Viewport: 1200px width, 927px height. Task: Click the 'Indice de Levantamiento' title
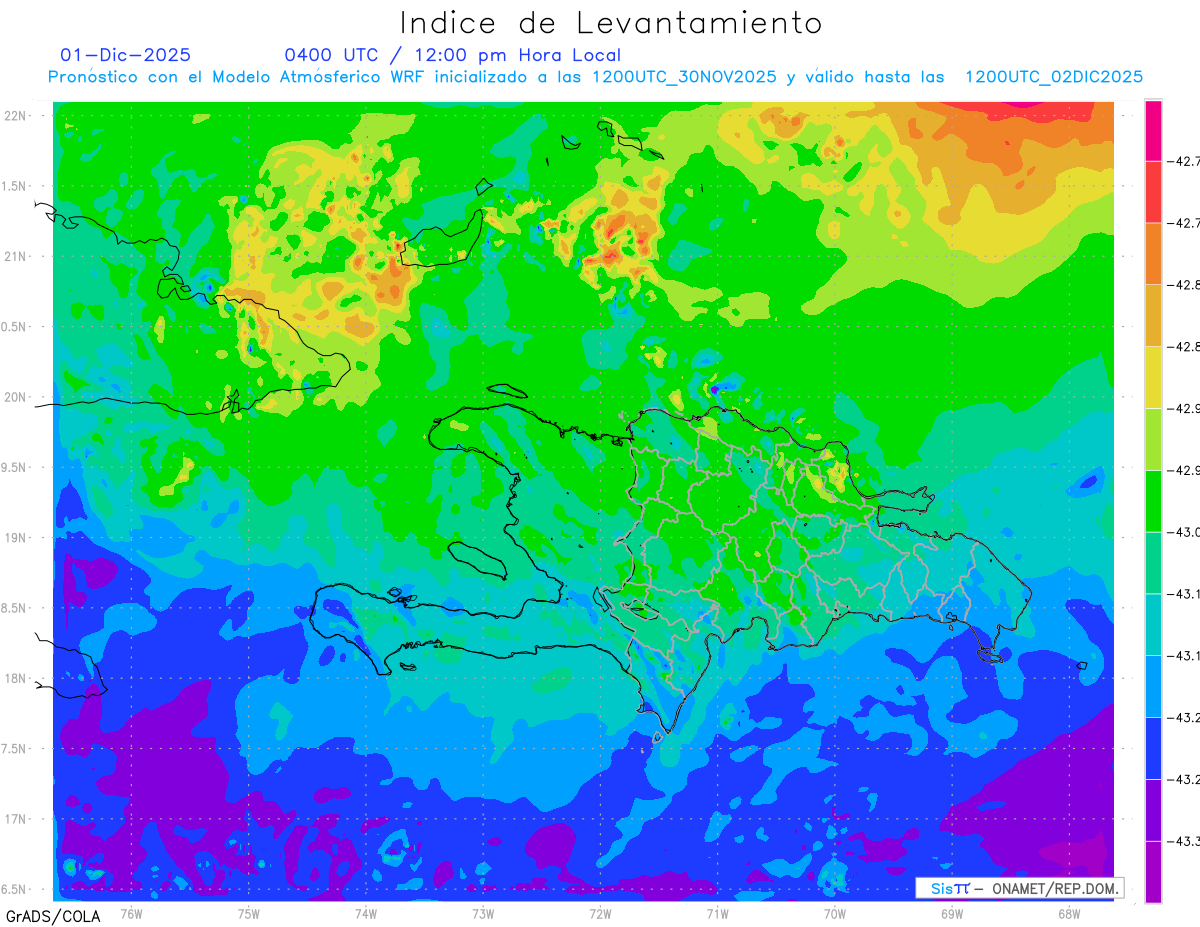tap(611, 22)
